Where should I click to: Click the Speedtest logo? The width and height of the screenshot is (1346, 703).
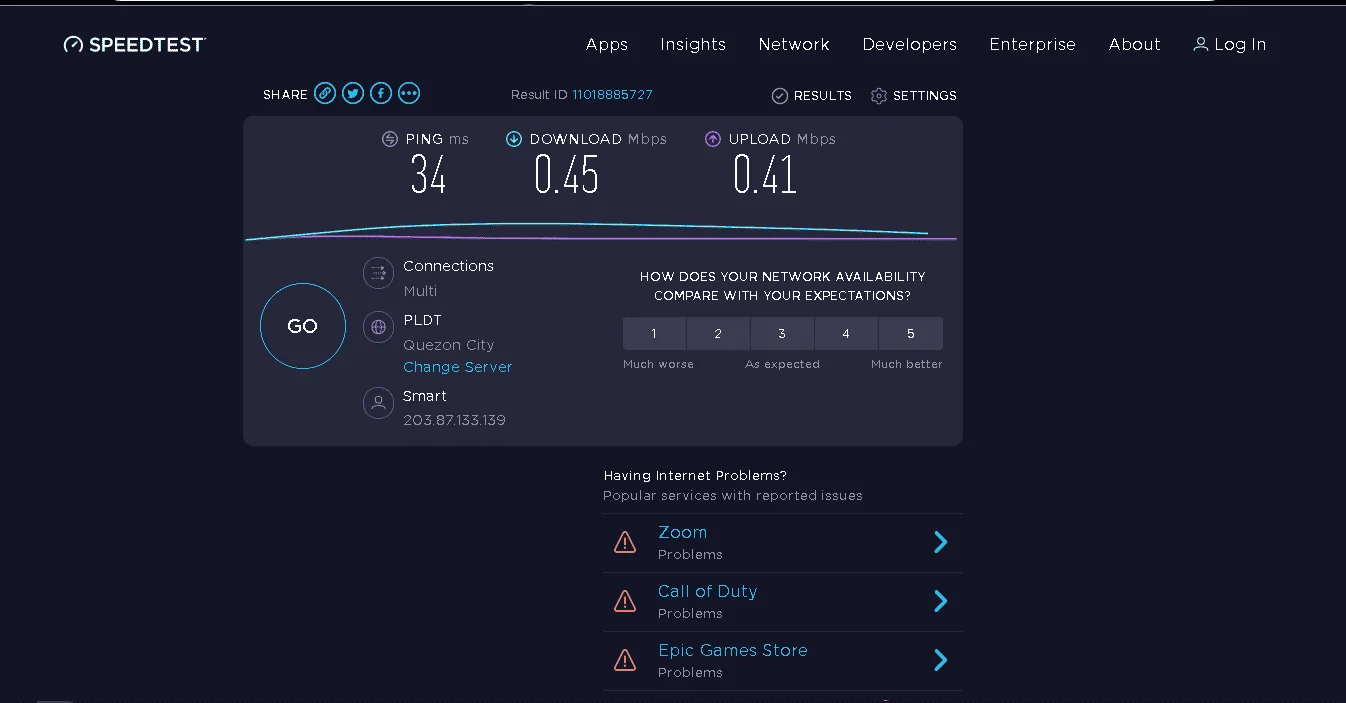135,44
